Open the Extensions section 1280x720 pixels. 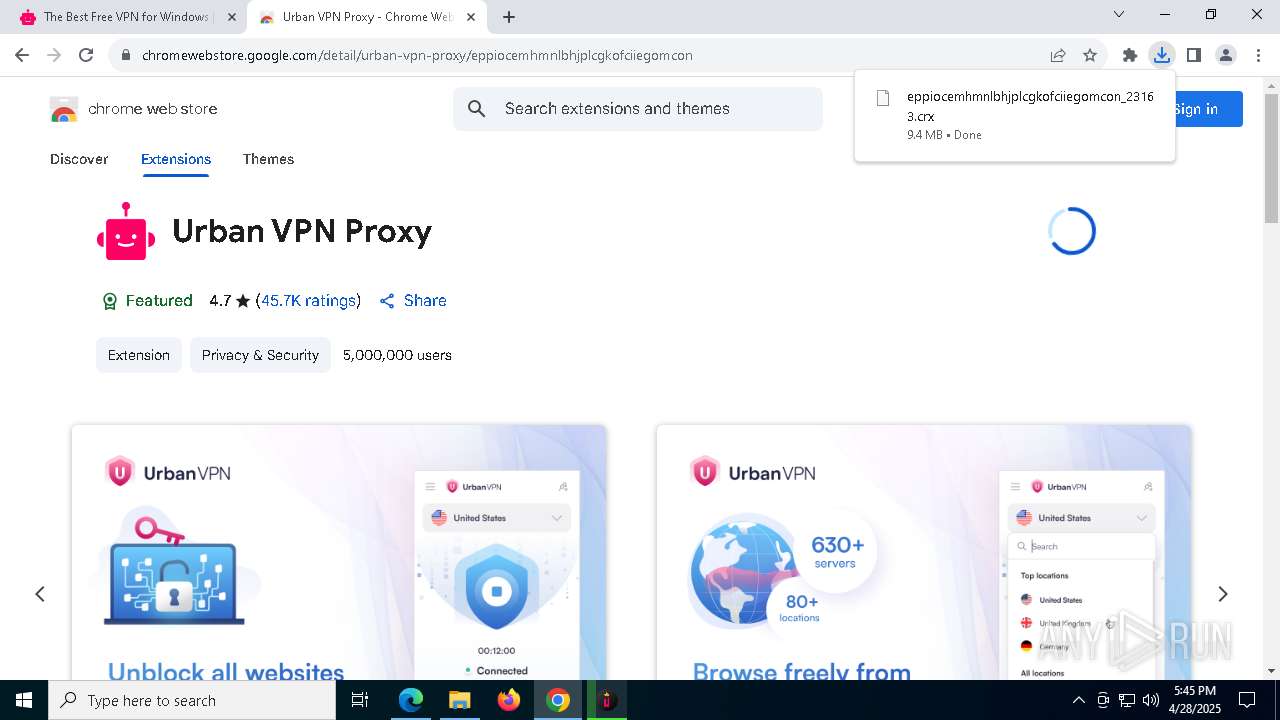tap(176, 159)
